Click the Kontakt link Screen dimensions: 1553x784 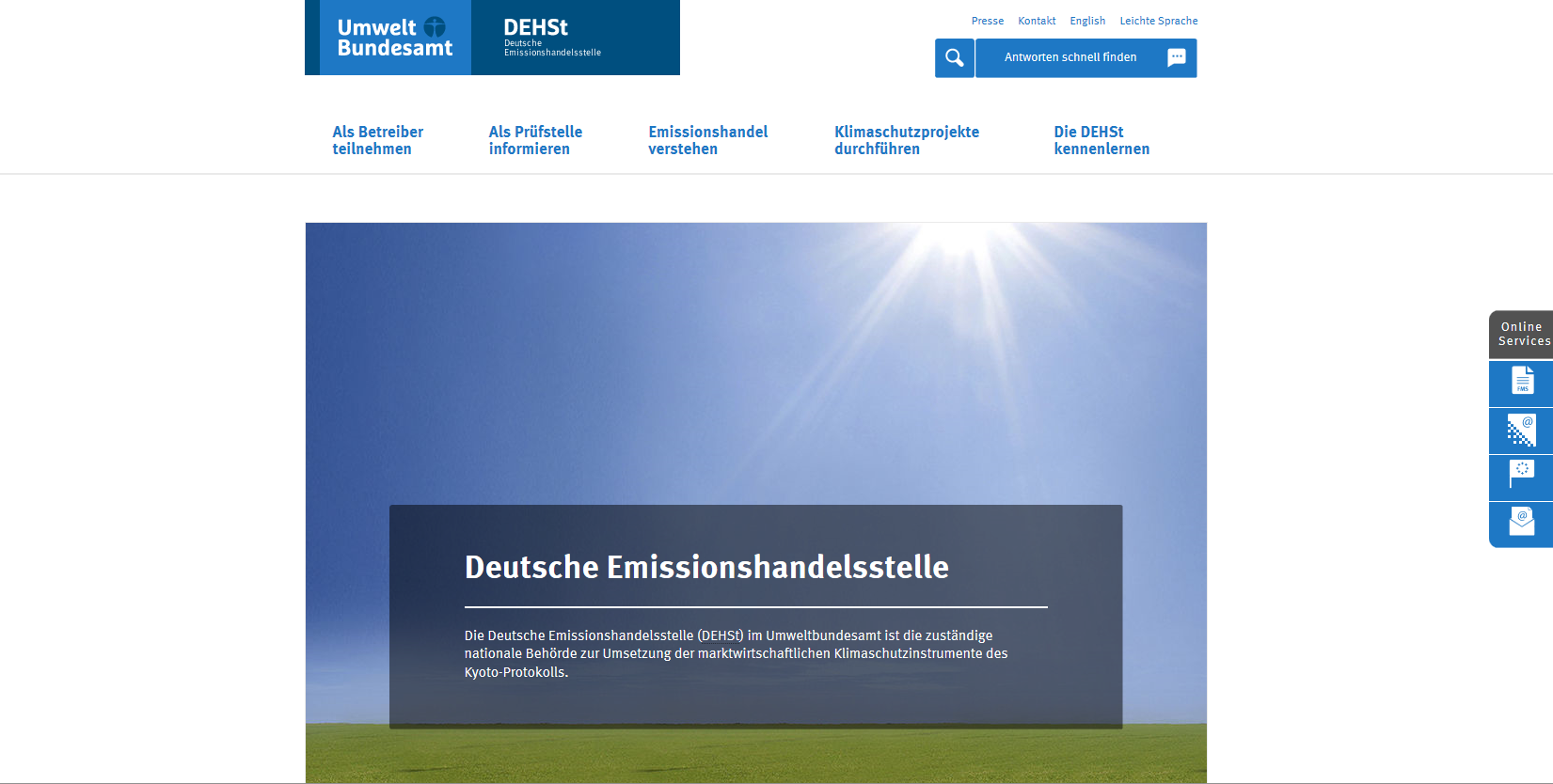point(1037,21)
